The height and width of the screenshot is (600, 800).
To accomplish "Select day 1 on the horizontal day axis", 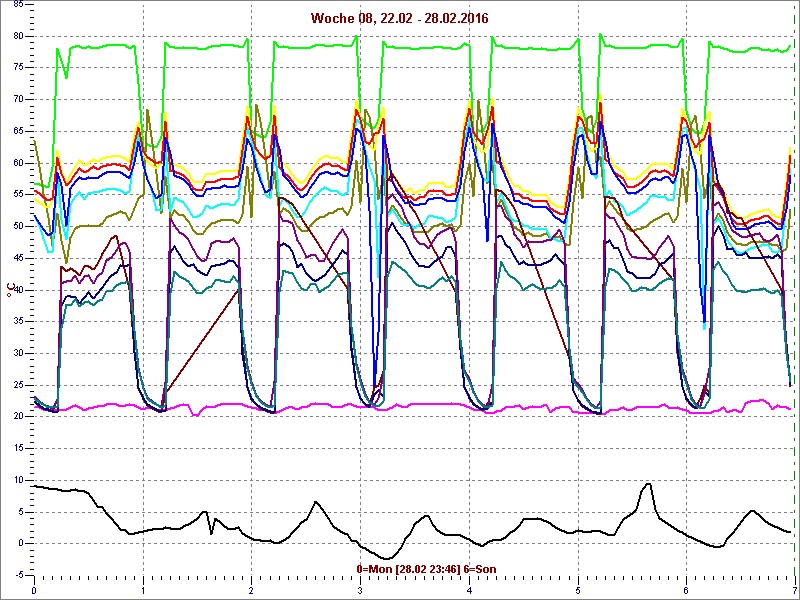I will coord(143,591).
